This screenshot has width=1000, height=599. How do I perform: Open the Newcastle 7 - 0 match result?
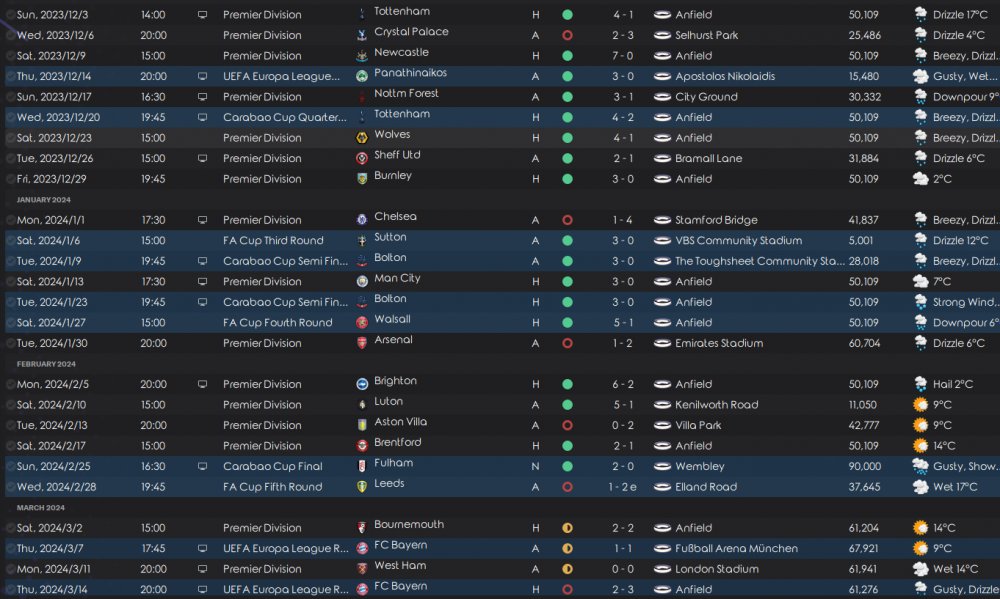622,56
